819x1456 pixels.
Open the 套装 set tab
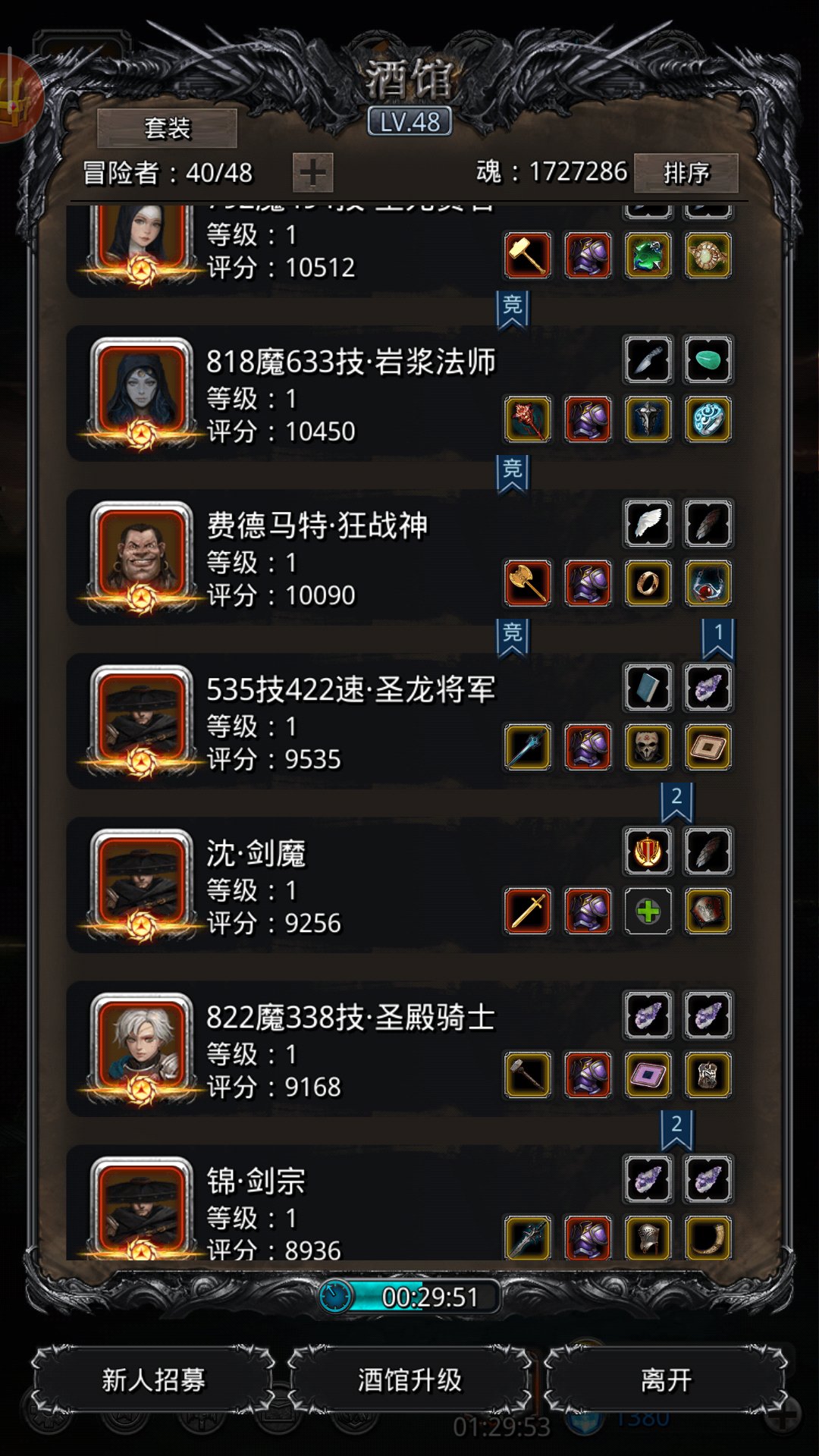tap(167, 128)
